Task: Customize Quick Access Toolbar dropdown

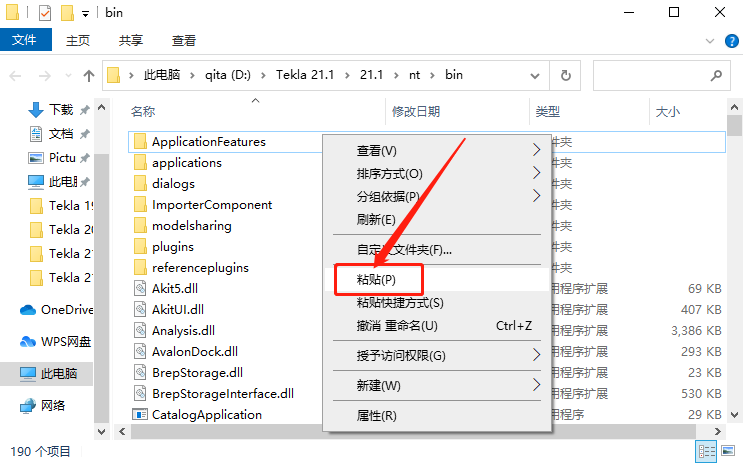Action: pos(85,14)
